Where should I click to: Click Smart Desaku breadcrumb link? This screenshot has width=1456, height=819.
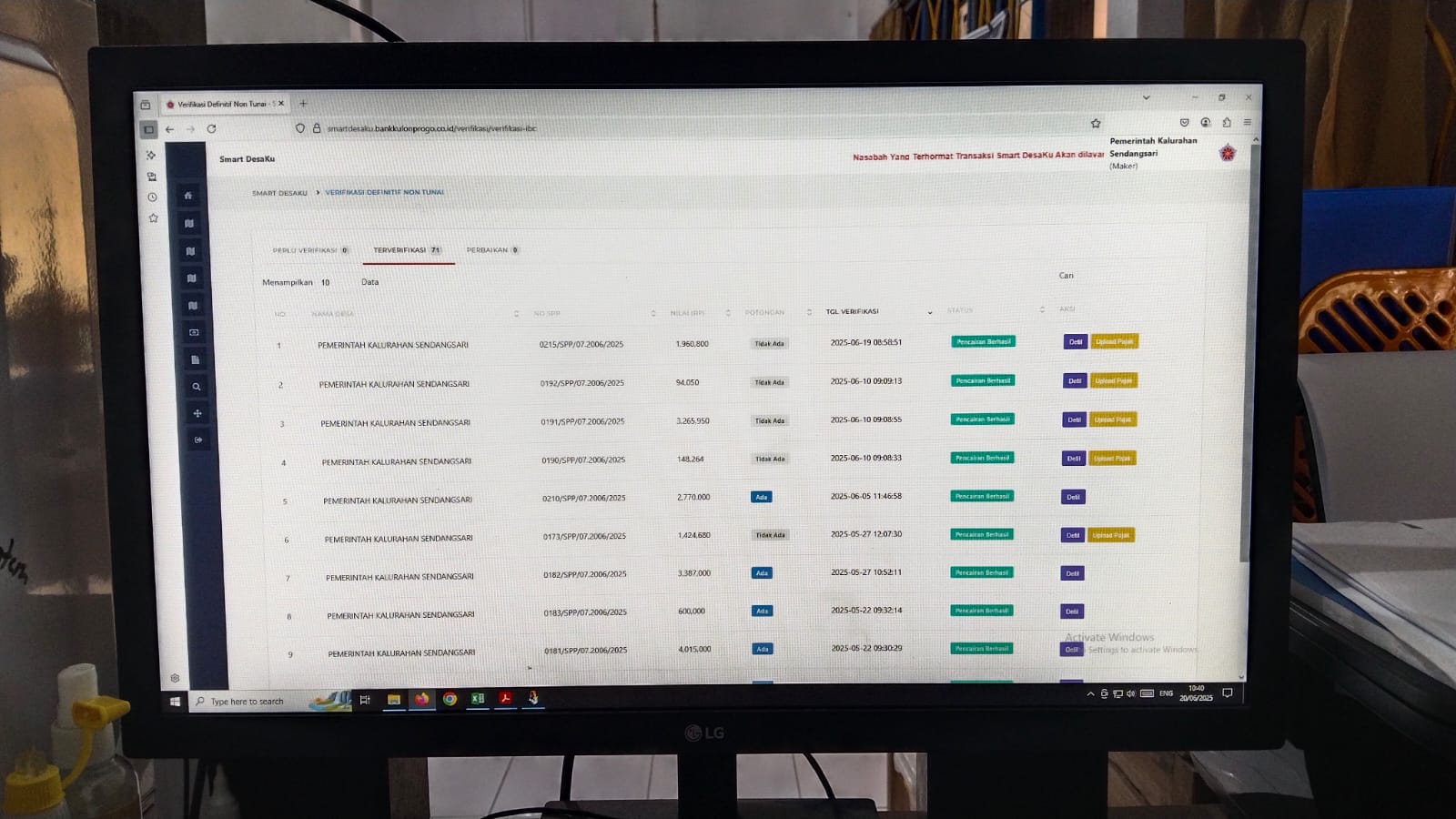coord(279,193)
